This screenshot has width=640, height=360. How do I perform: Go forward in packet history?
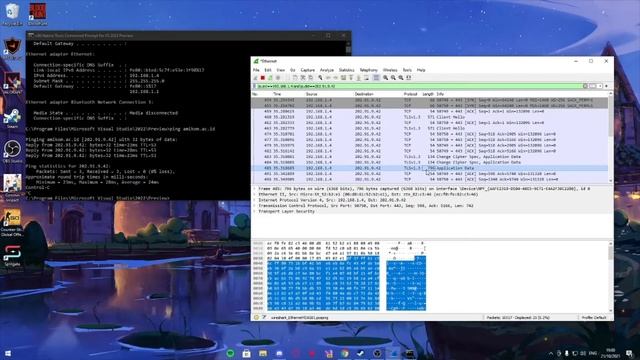coord(336,78)
